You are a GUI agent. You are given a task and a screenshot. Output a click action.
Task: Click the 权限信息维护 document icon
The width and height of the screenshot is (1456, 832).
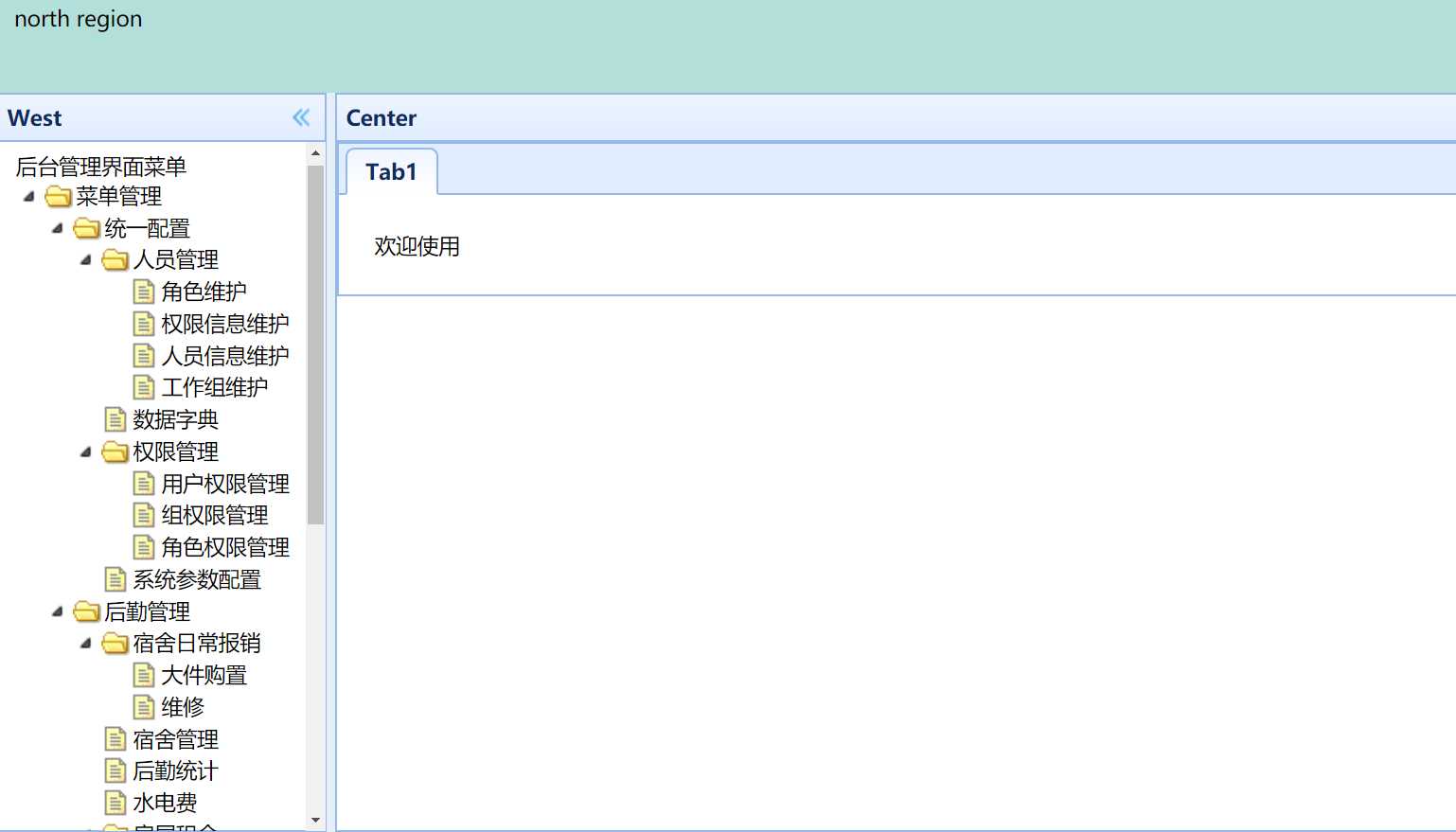(144, 325)
